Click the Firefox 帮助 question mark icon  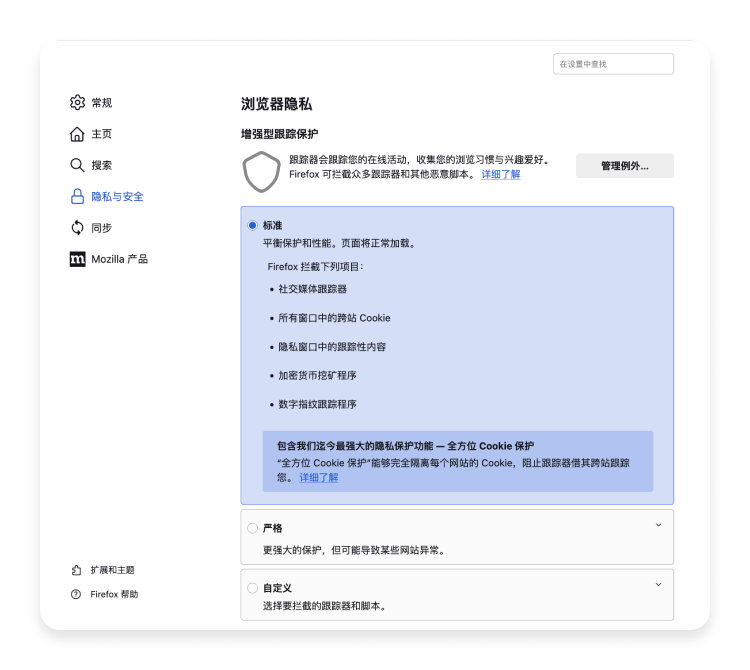point(77,594)
